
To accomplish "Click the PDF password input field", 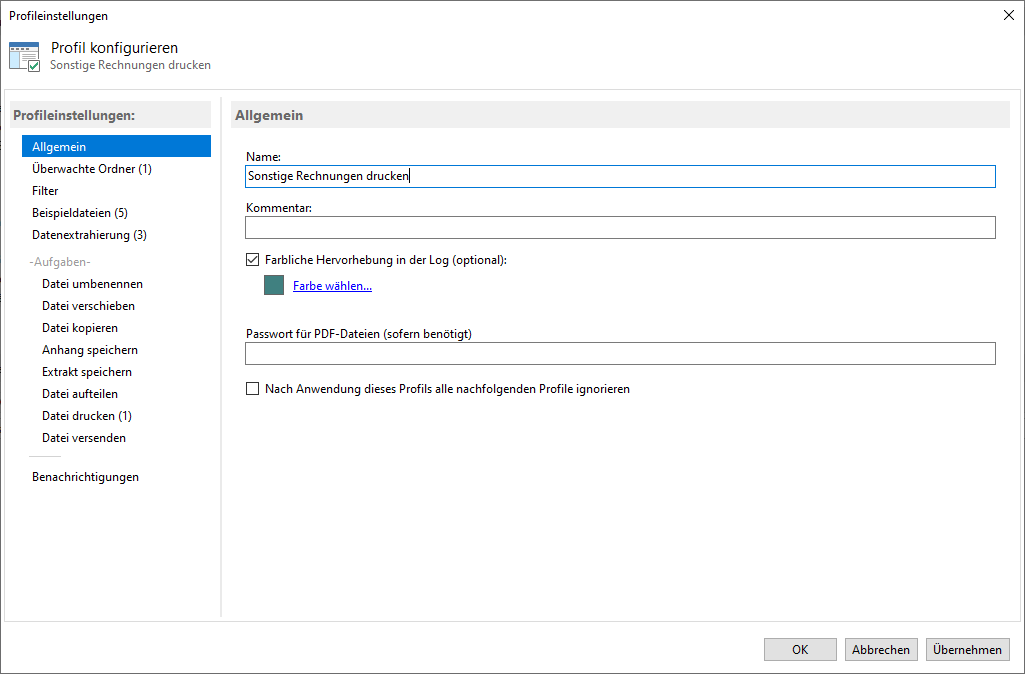I will pyautogui.click(x=620, y=354).
